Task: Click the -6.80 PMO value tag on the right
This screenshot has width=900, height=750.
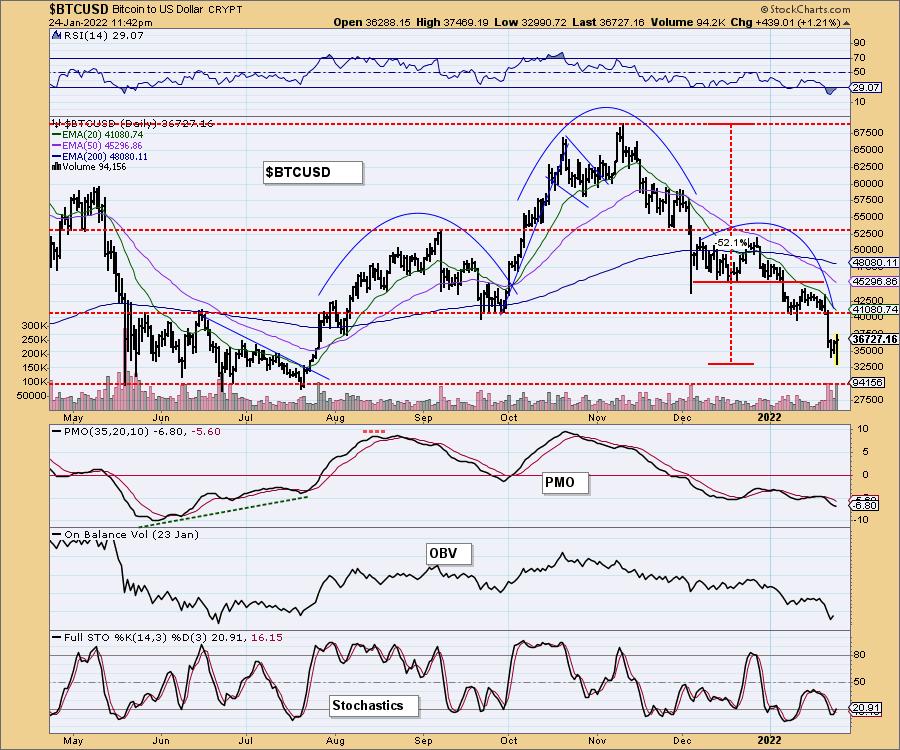Action: click(865, 505)
